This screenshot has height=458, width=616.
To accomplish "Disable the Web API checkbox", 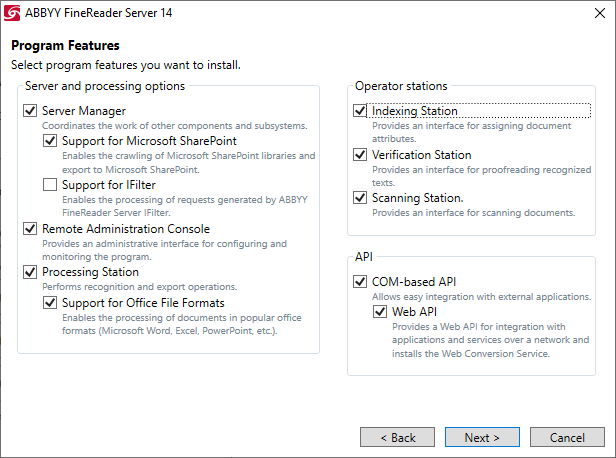I will (x=380, y=312).
